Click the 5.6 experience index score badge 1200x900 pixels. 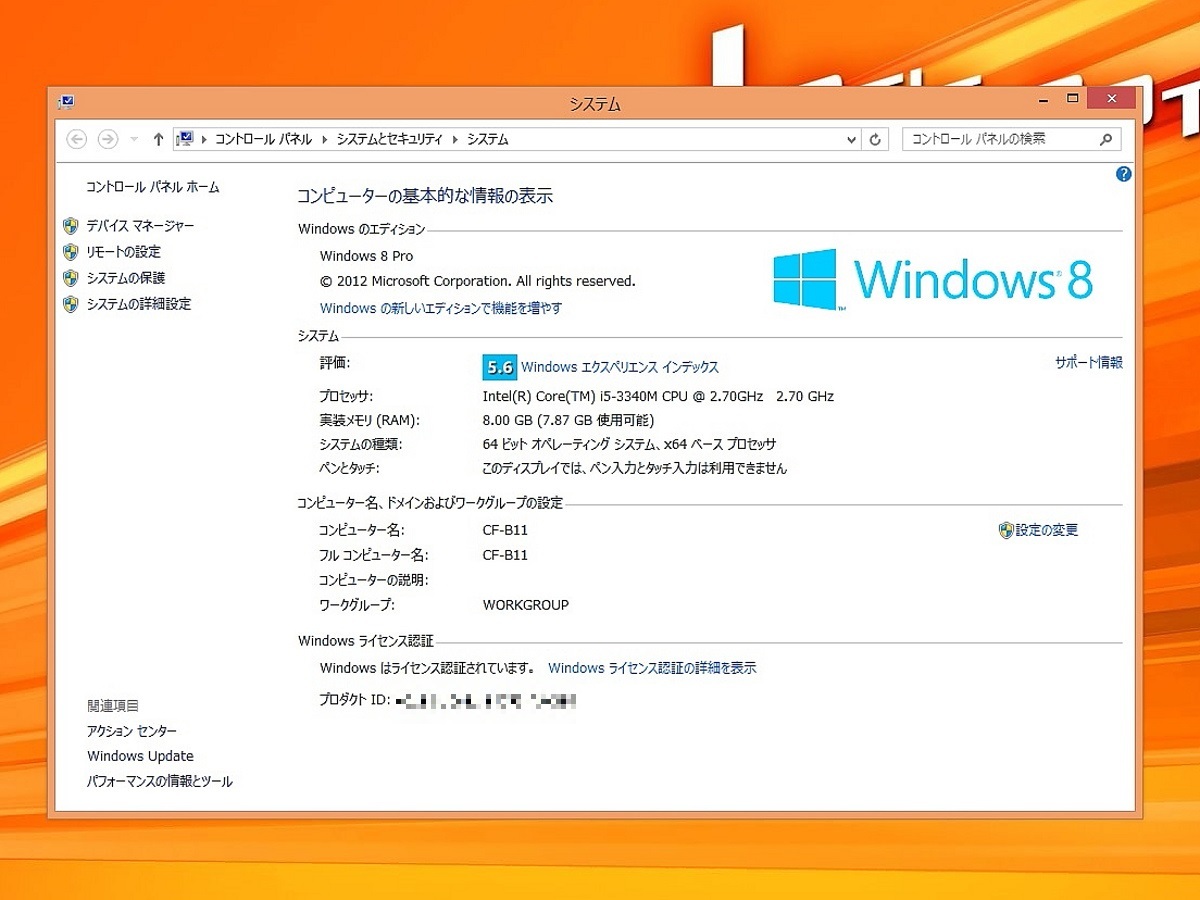pyautogui.click(x=499, y=367)
